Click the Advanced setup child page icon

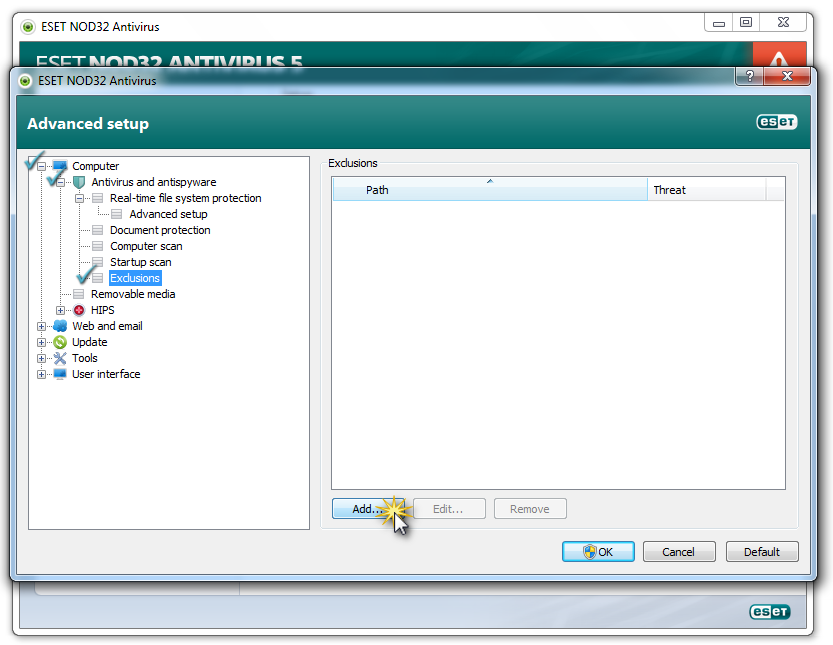pos(117,214)
